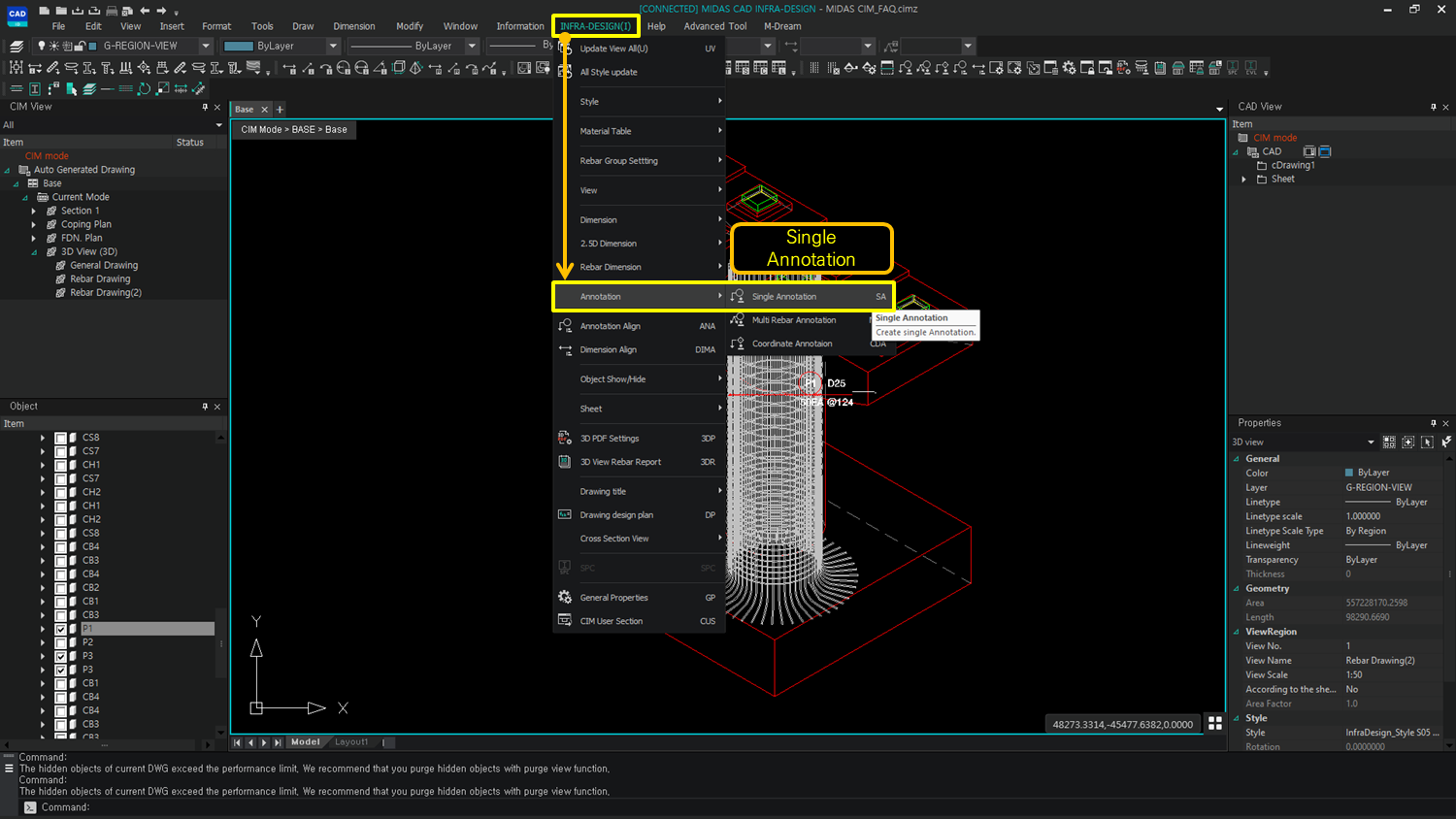This screenshot has width=1456, height=819.
Task: Click the General Properties gear icon
Action: click(x=565, y=597)
